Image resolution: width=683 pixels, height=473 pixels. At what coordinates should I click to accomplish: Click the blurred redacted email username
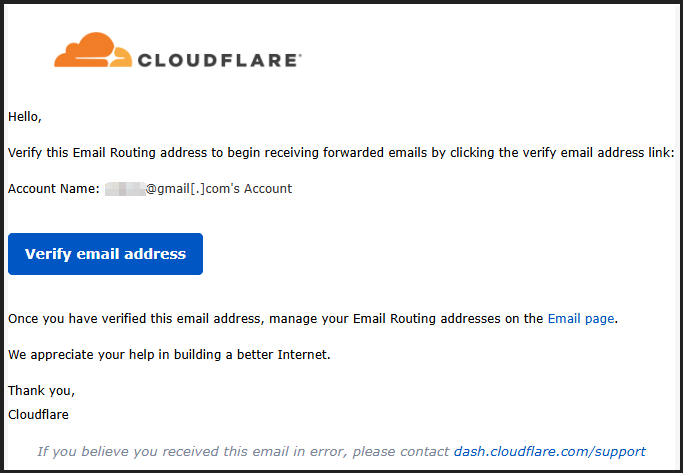125,188
